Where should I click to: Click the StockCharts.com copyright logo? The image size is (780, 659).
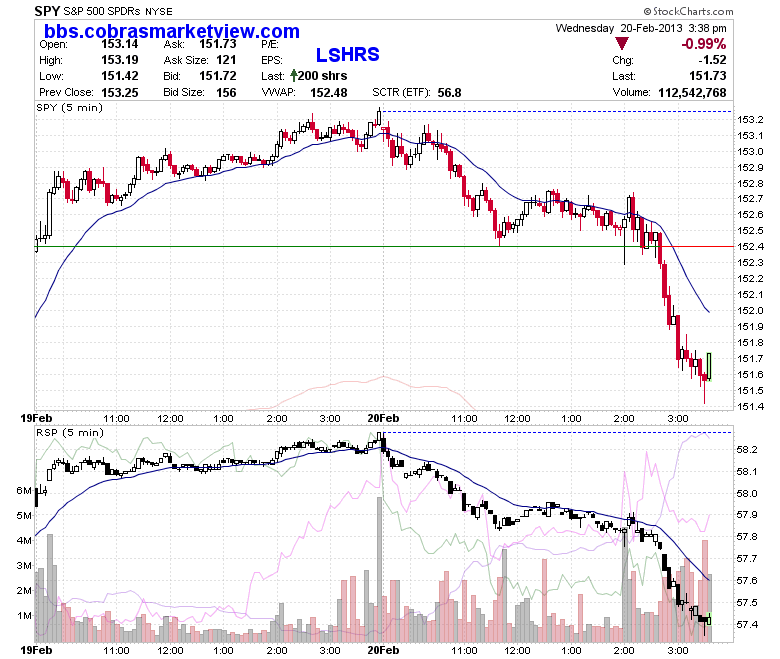688,11
